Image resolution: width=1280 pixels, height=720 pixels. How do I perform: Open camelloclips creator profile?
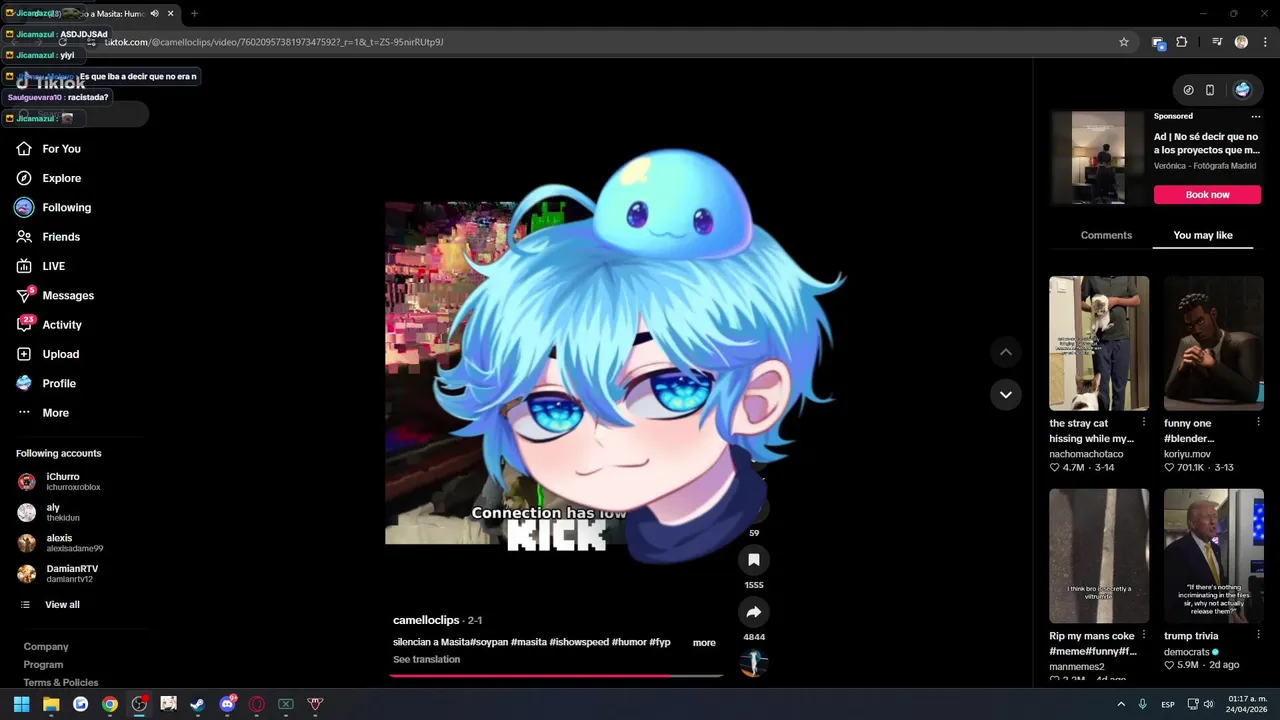426,621
